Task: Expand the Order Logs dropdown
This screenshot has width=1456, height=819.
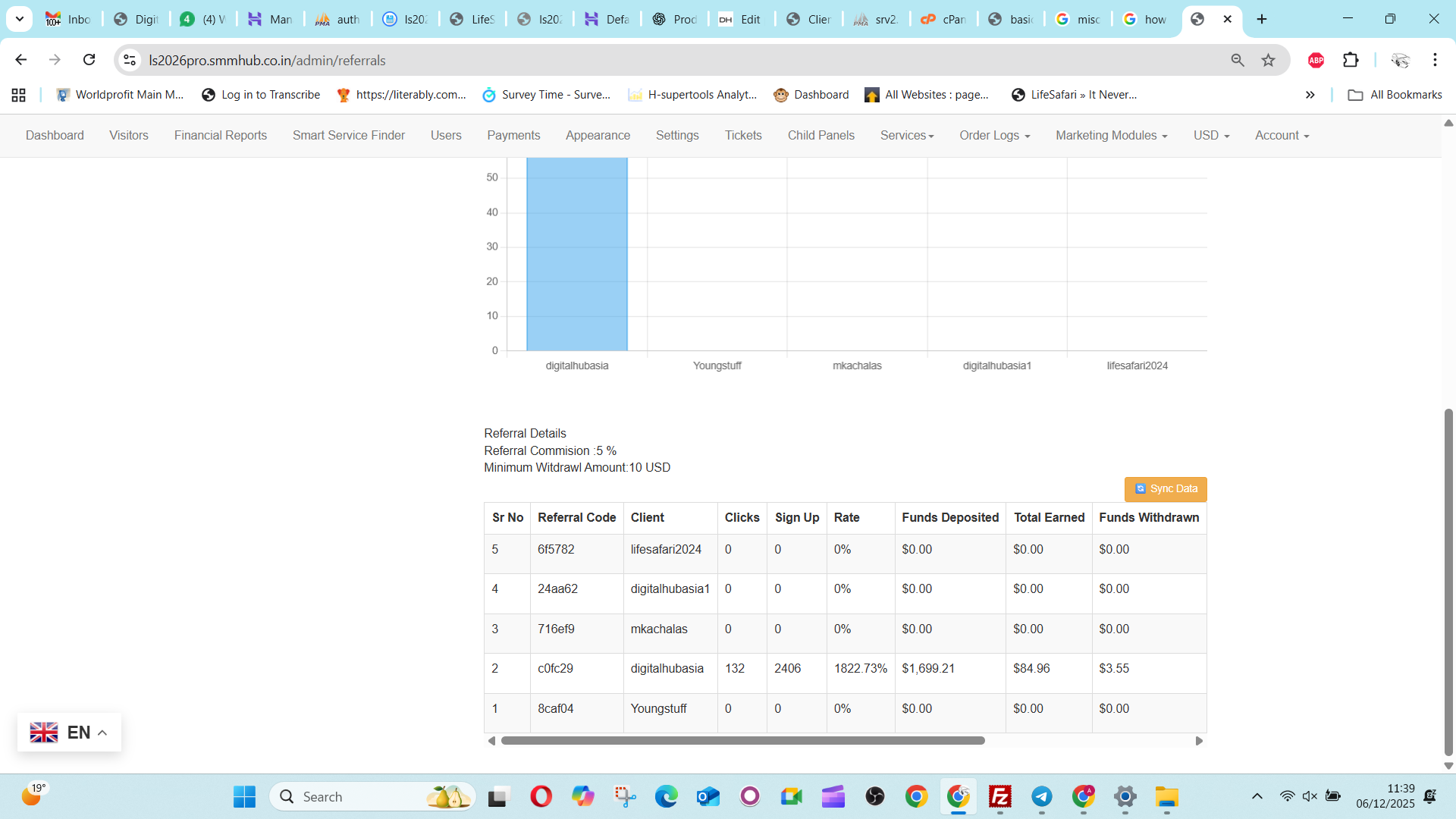Action: click(x=994, y=135)
